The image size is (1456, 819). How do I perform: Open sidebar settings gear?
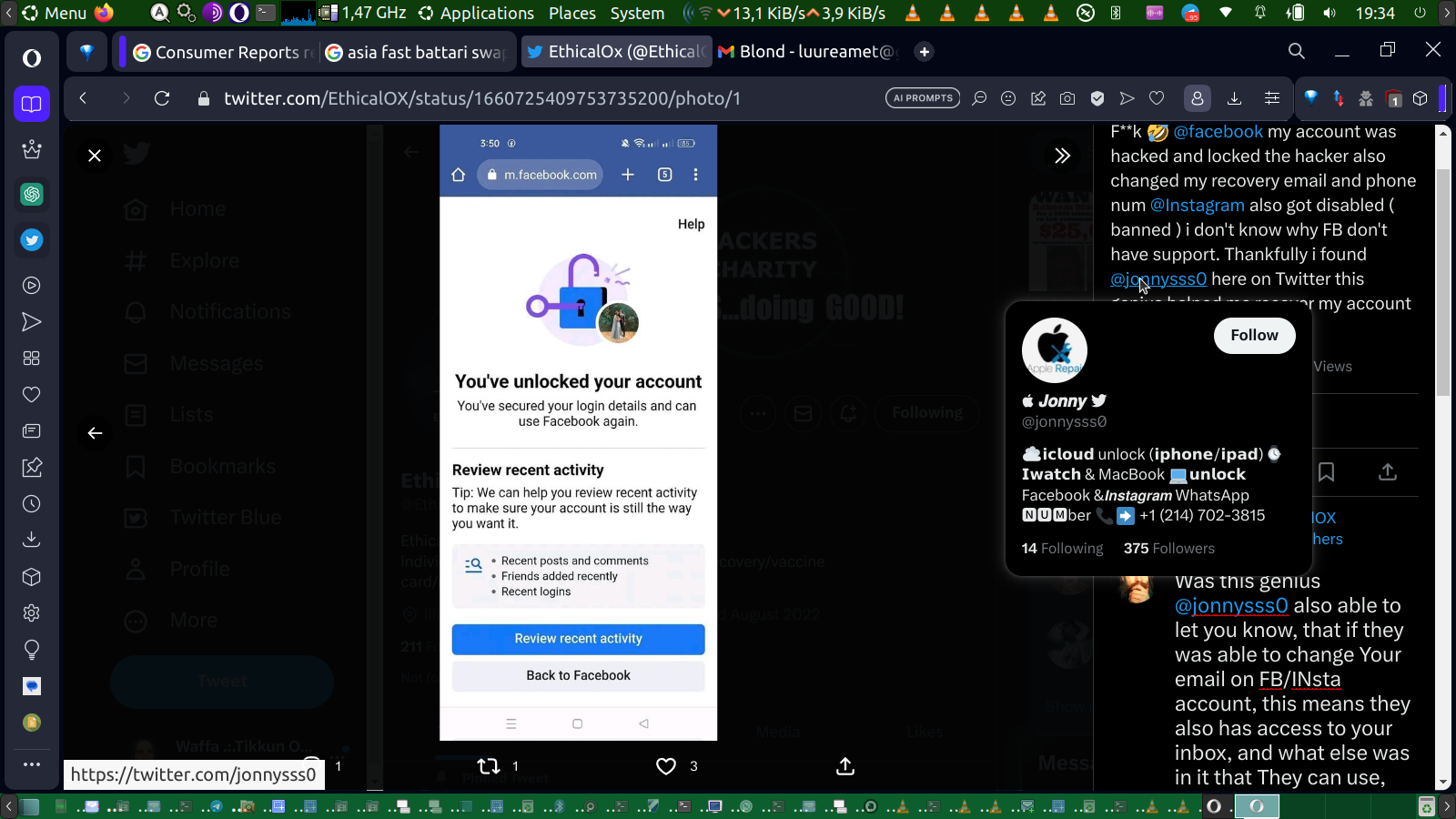pos(32,613)
